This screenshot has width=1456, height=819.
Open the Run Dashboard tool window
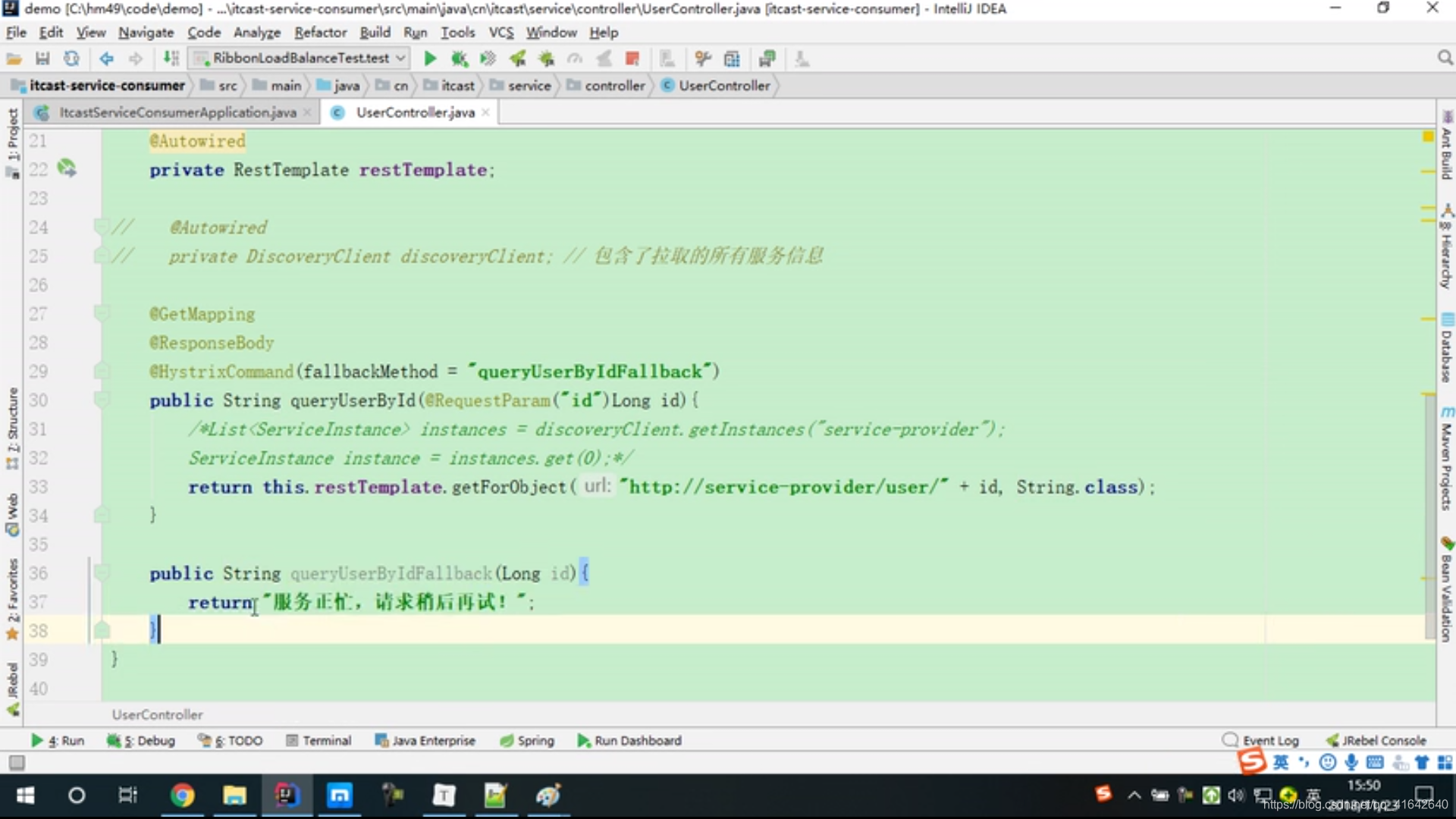pyautogui.click(x=629, y=740)
